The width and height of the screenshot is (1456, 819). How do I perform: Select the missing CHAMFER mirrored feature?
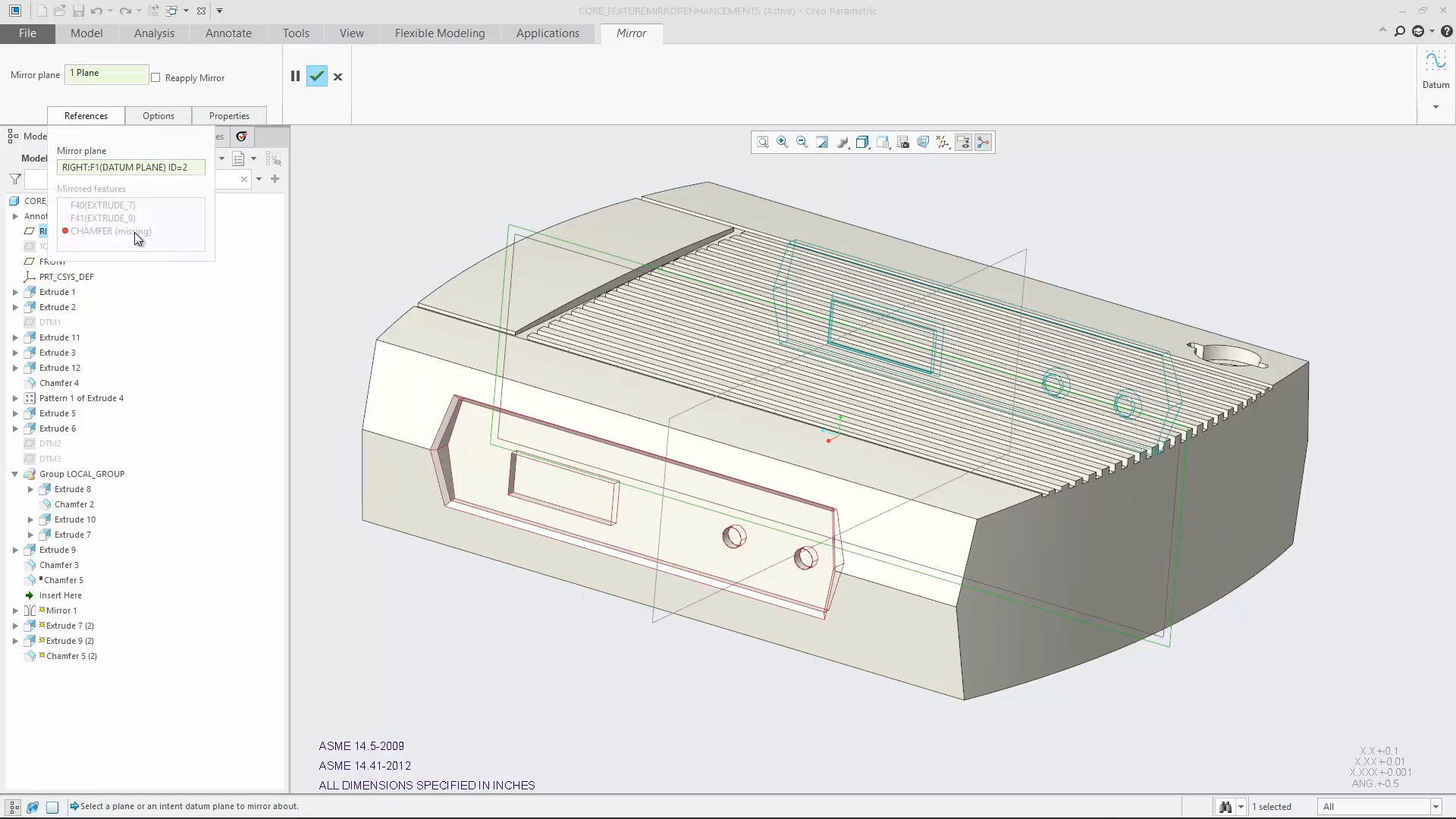point(111,231)
